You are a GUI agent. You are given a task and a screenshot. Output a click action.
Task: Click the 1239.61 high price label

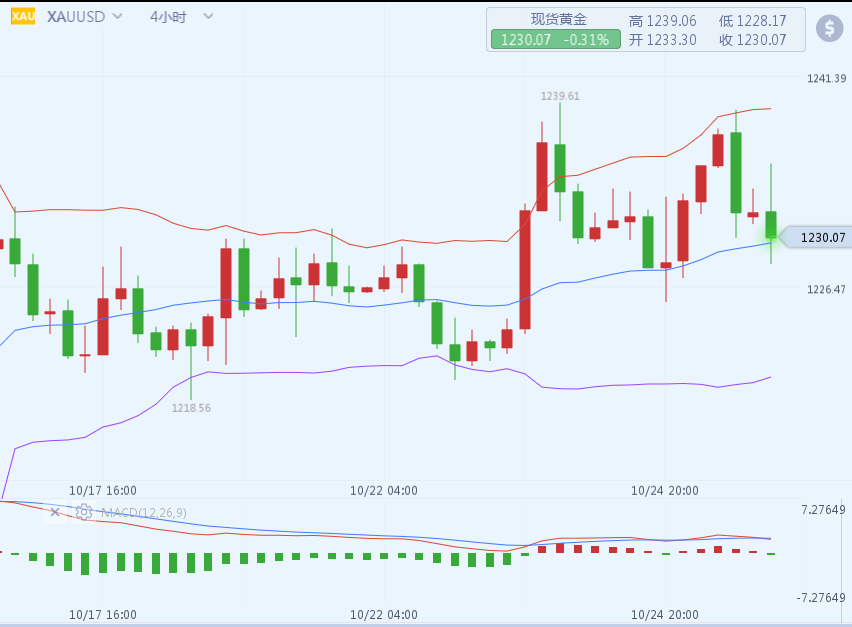[x=560, y=96]
